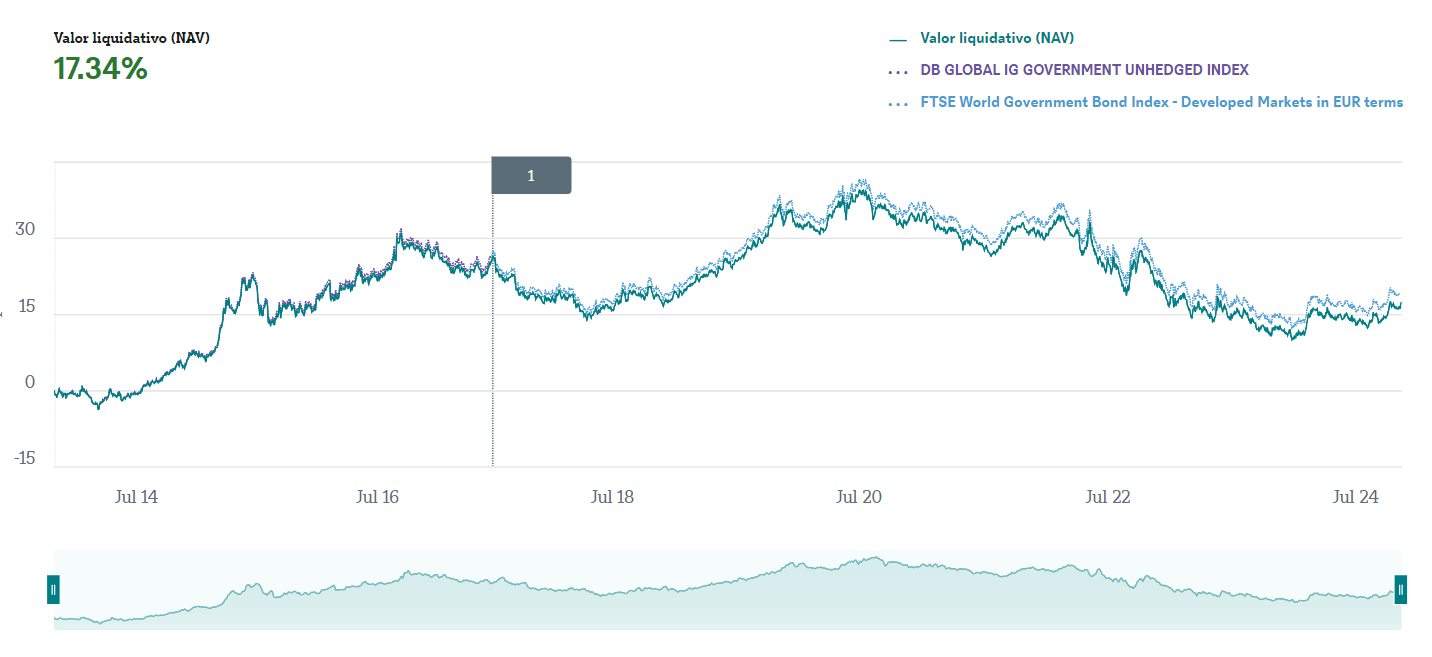Click the teal line symbol for NAV legend
Screen dimensions: 1432x657
pyautogui.click(x=897, y=40)
